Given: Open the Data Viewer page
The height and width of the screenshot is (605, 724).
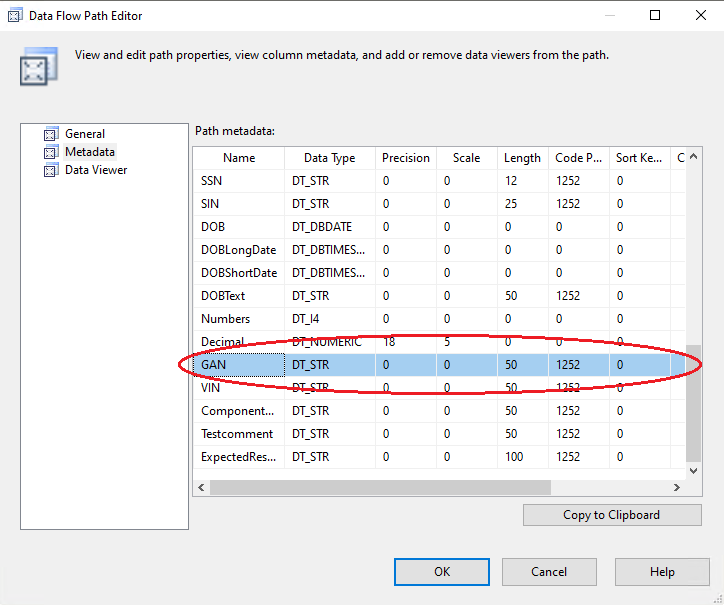Looking at the screenshot, I should coord(96,170).
